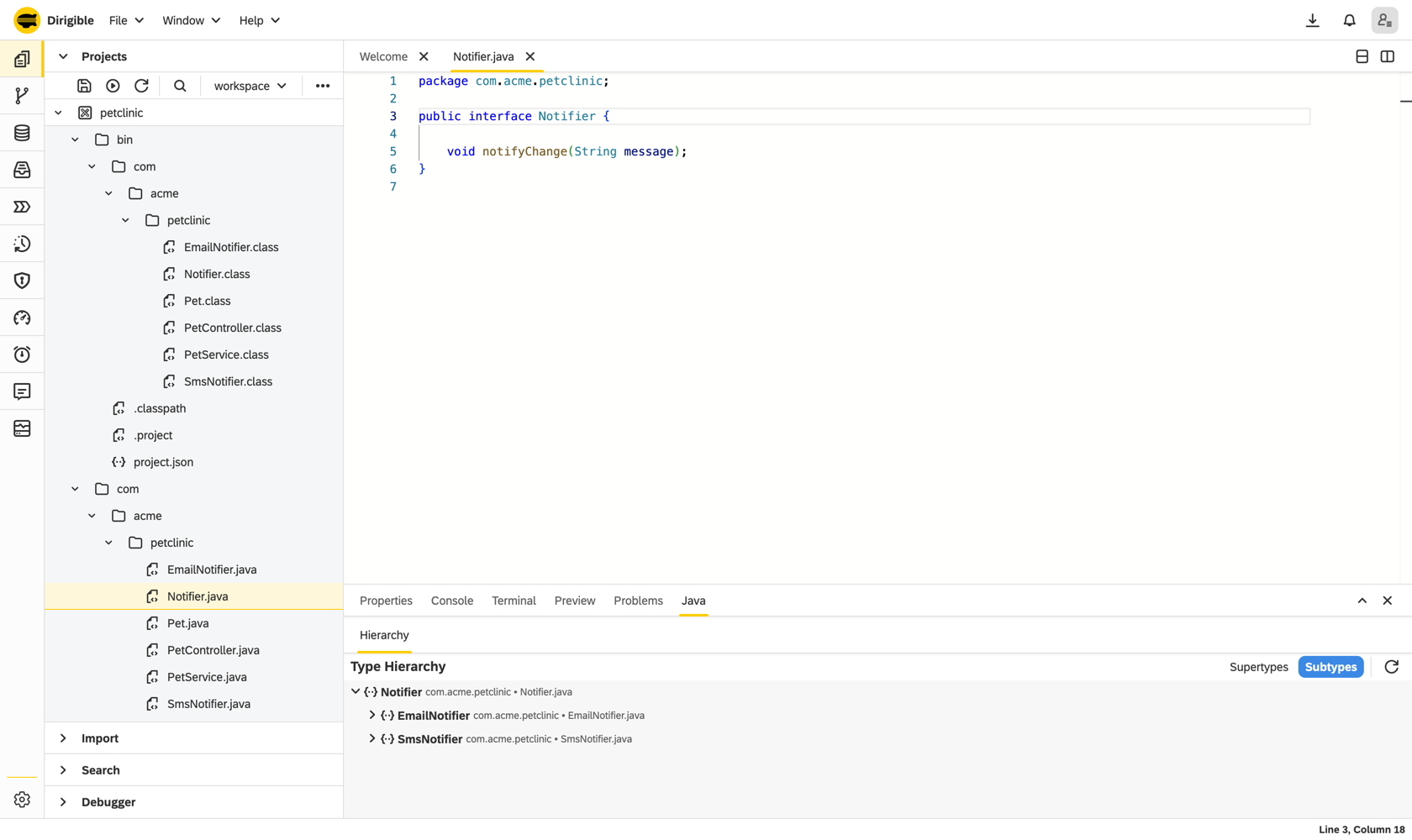
Task: Open EmailNotifier.java in the tree
Action: (x=194, y=570)
